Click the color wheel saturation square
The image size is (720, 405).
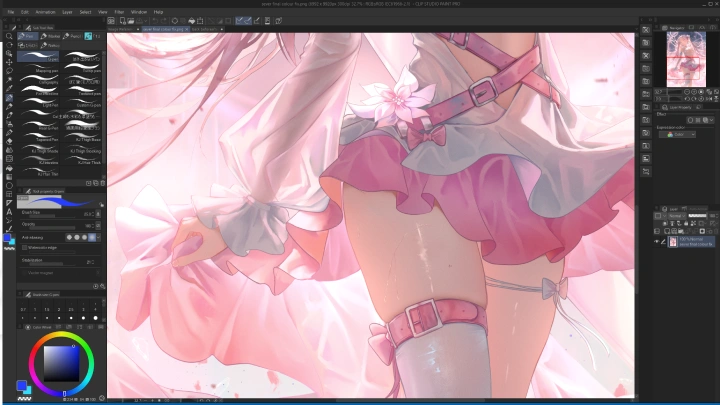pyautogui.click(x=62, y=363)
